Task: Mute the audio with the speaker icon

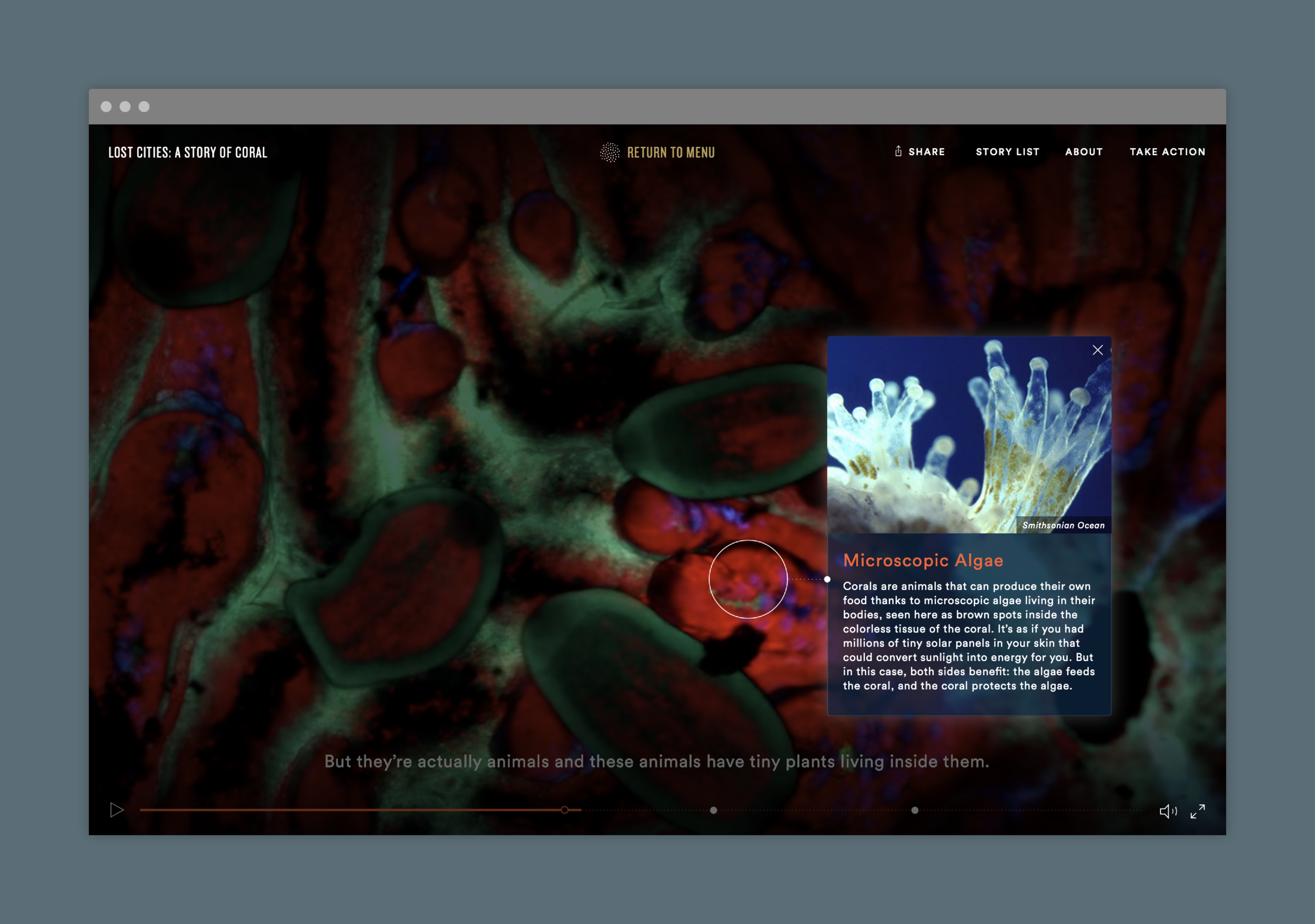Action: 1167,811
